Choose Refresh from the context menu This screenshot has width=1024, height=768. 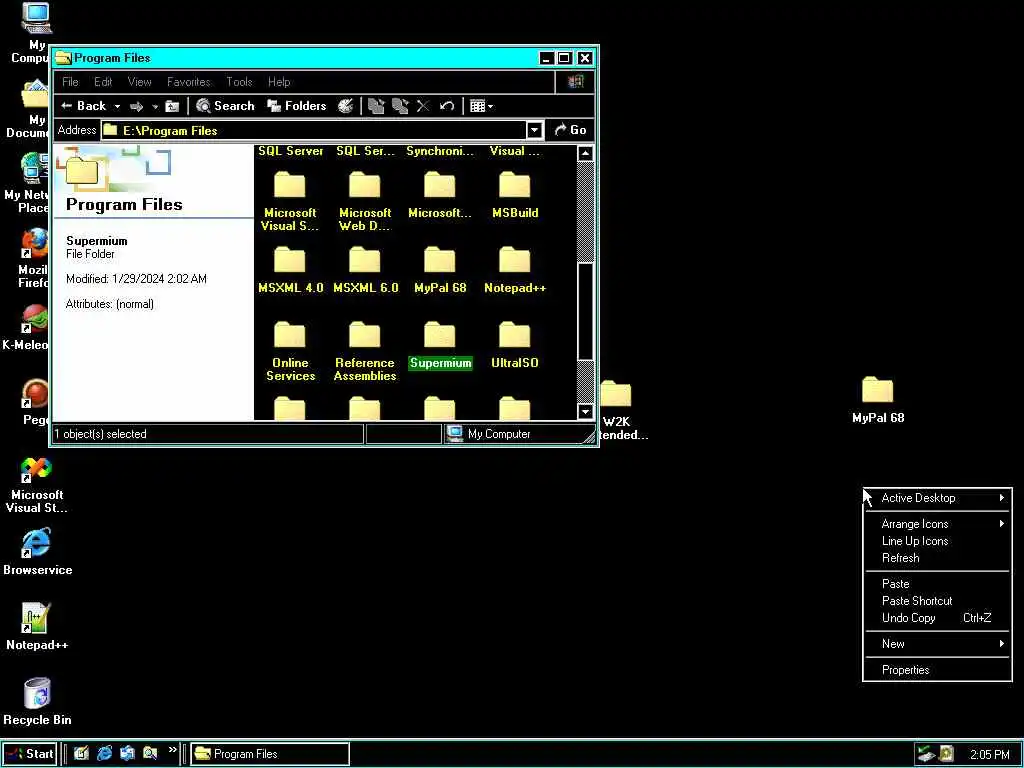pos(937,558)
